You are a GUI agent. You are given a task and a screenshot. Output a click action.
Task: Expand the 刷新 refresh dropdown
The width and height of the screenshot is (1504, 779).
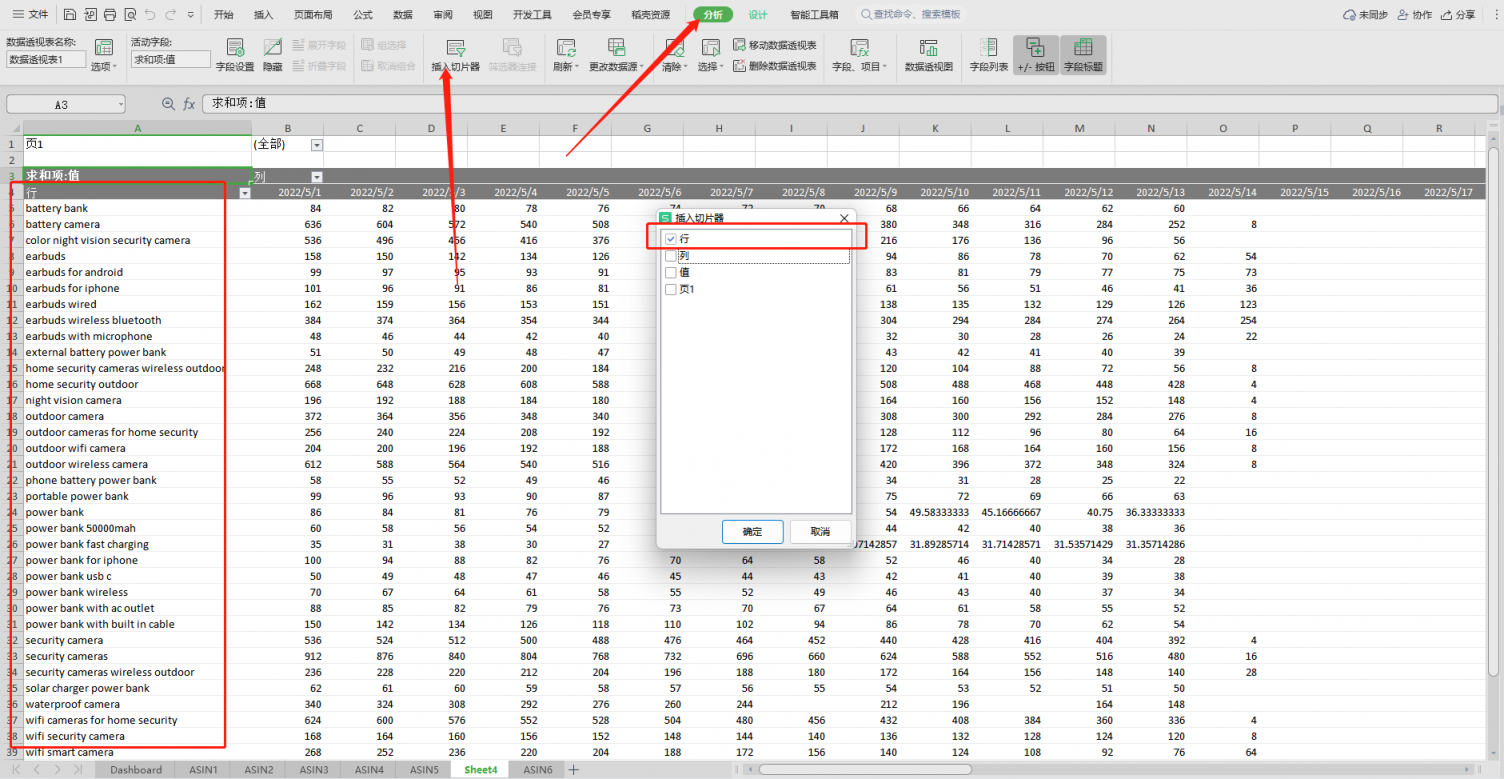566,67
